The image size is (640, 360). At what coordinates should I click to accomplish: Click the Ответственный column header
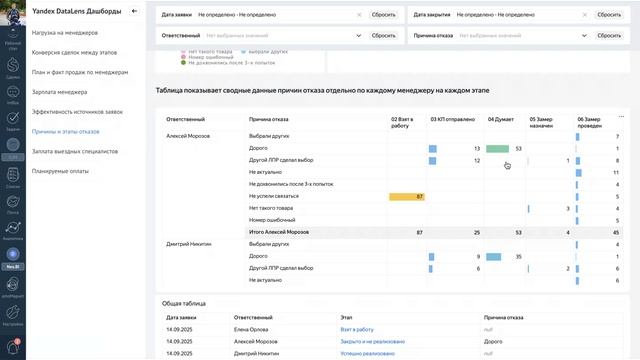pos(185,119)
